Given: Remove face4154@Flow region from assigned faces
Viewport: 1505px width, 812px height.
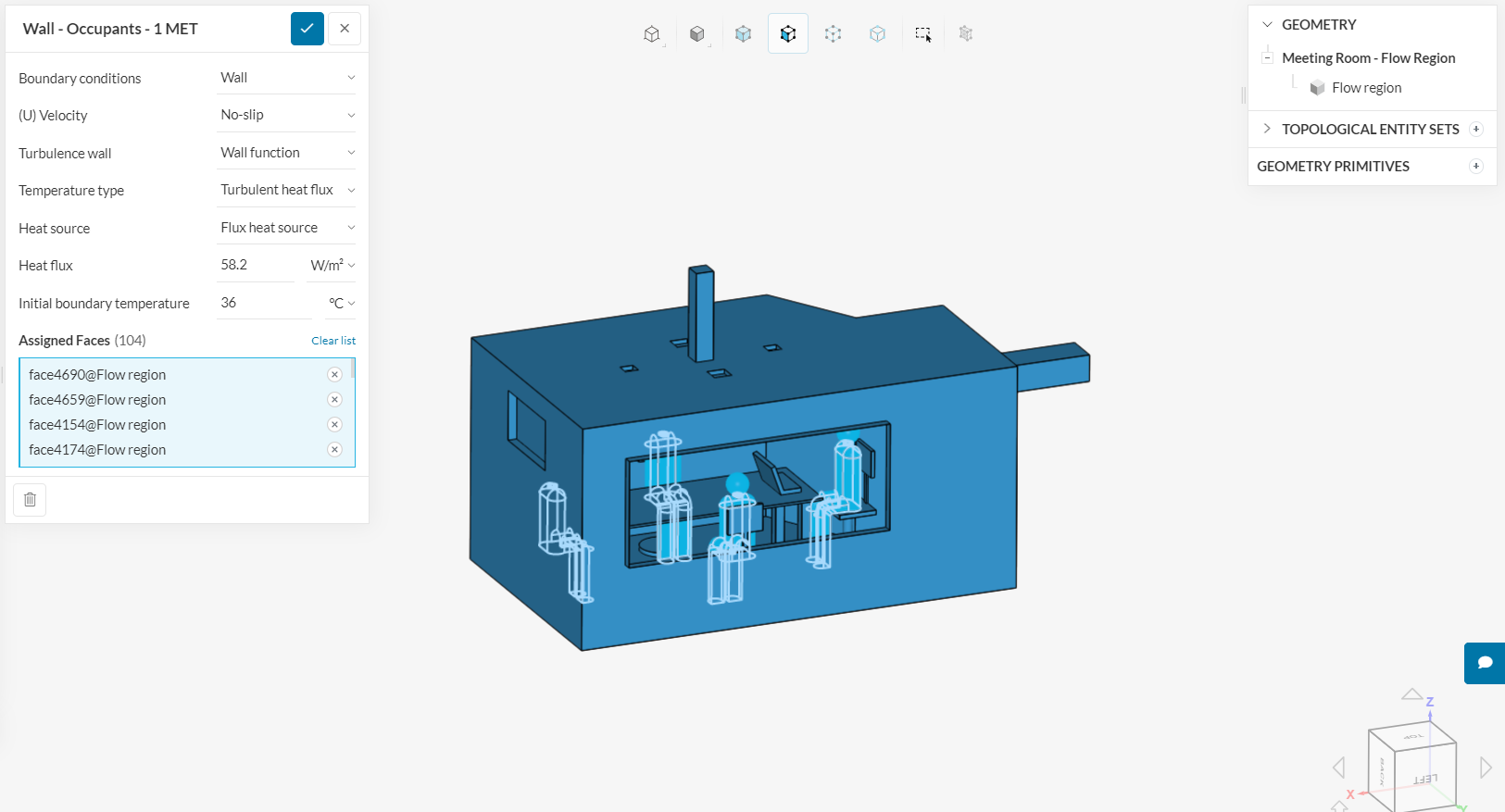Looking at the screenshot, I should (335, 425).
